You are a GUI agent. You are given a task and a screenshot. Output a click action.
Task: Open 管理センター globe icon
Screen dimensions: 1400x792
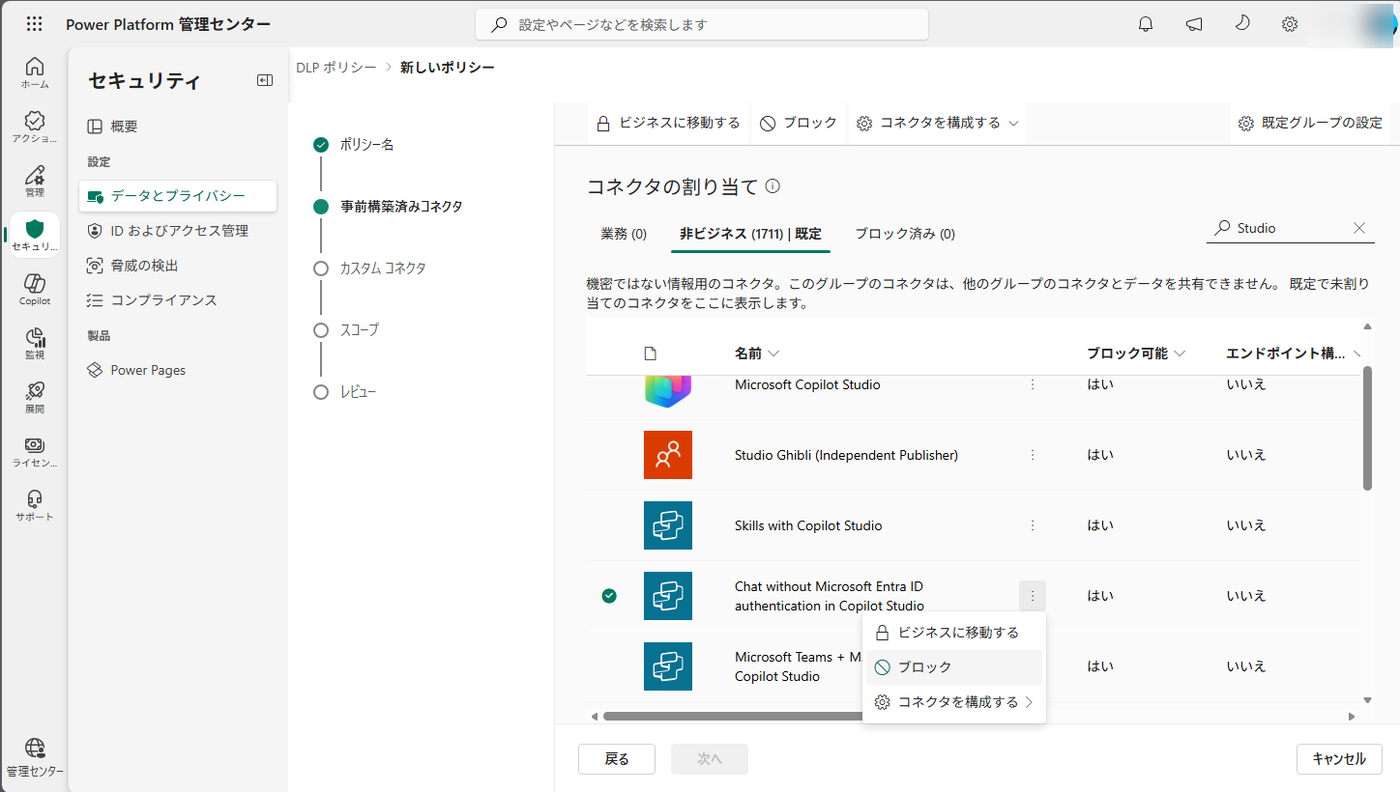(x=34, y=757)
